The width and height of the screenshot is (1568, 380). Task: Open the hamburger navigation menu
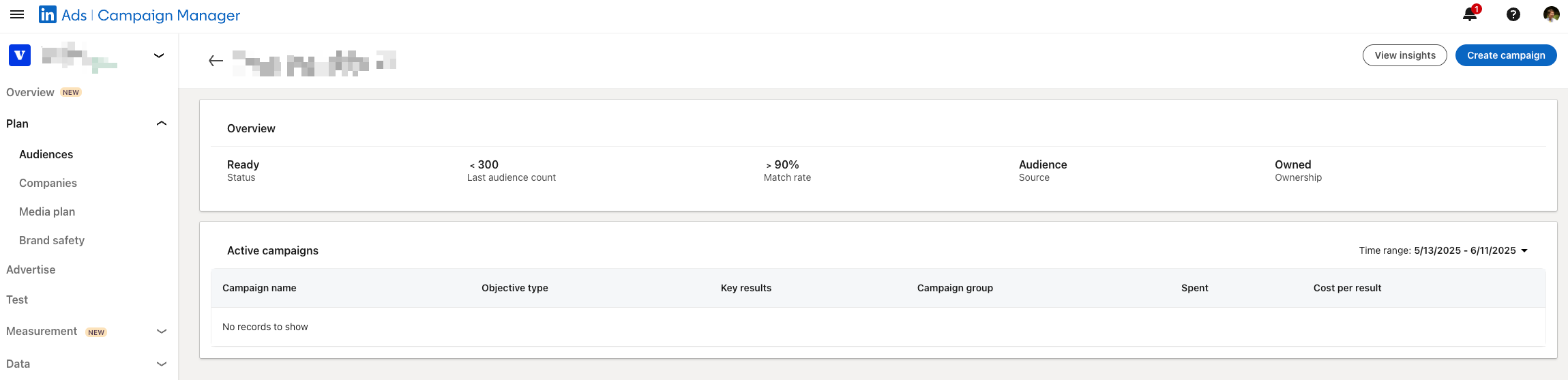pos(17,14)
